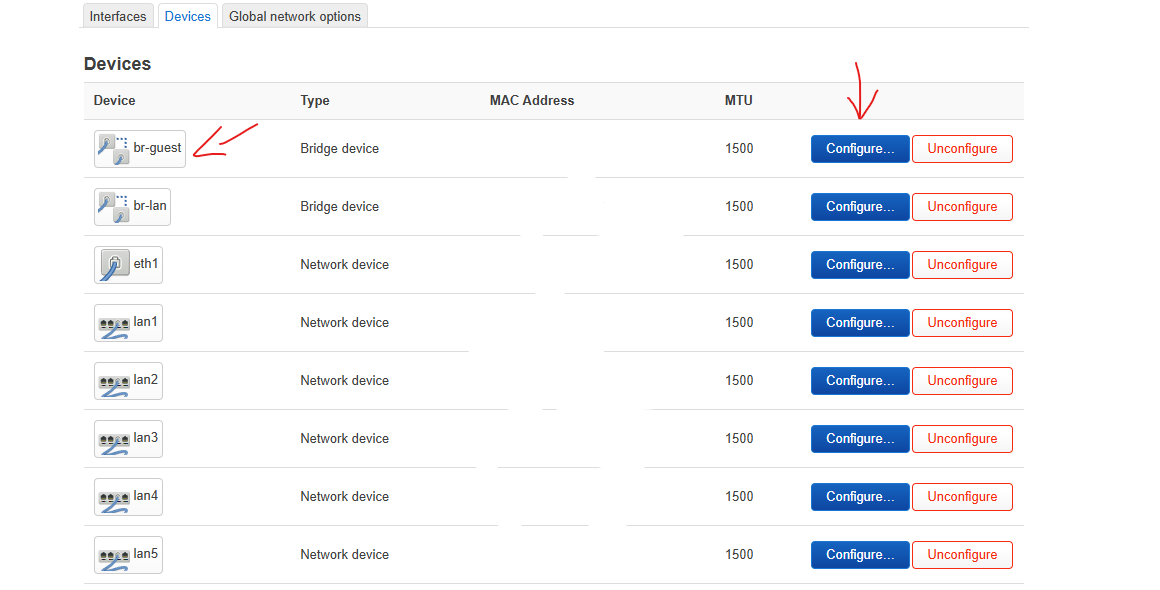This screenshot has width=1160, height=590.
Task: Unconfigure the eth1 network device
Action: [x=962, y=265]
